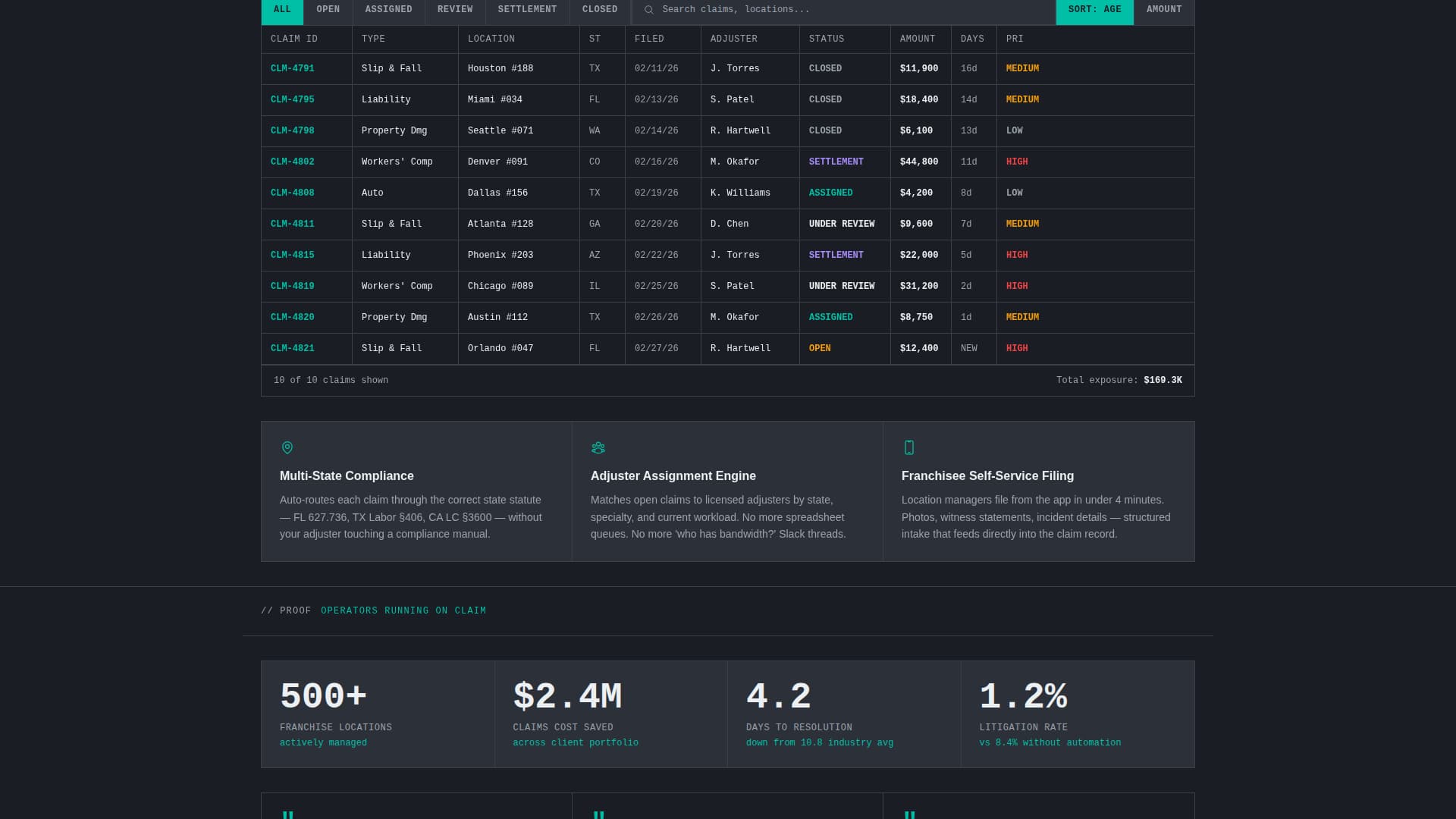Click the AMOUNT column header
Viewport: 1456px width, 819px height.
[918, 39]
